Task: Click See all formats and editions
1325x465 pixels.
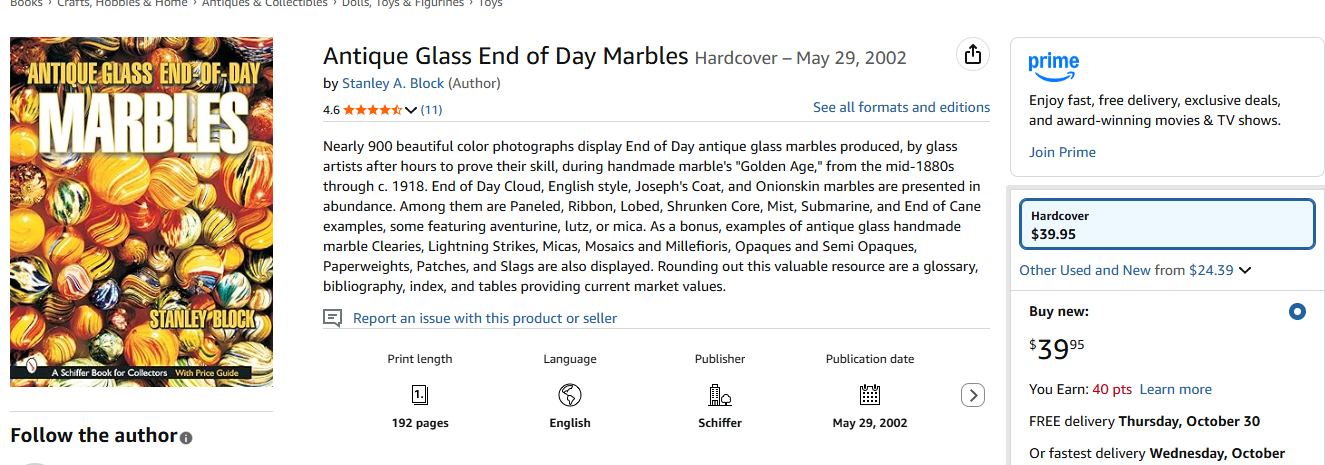Action: pyautogui.click(x=901, y=107)
